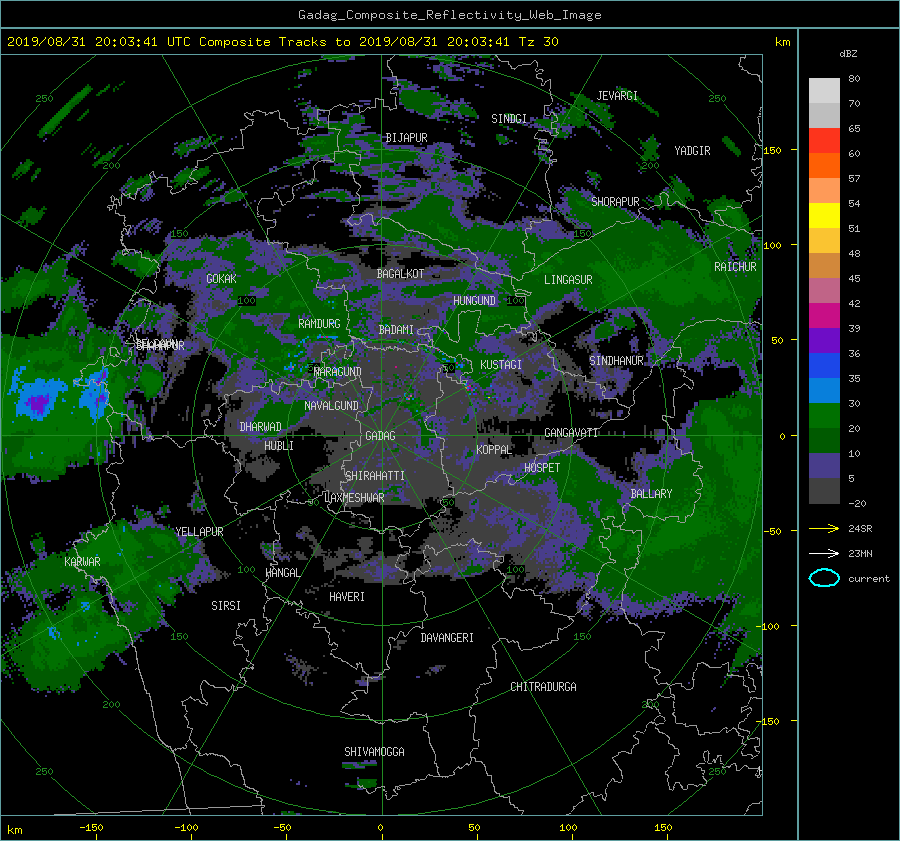Image resolution: width=900 pixels, height=841 pixels.
Task: Click the GANGAVATI city label
Action: click(x=571, y=433)
